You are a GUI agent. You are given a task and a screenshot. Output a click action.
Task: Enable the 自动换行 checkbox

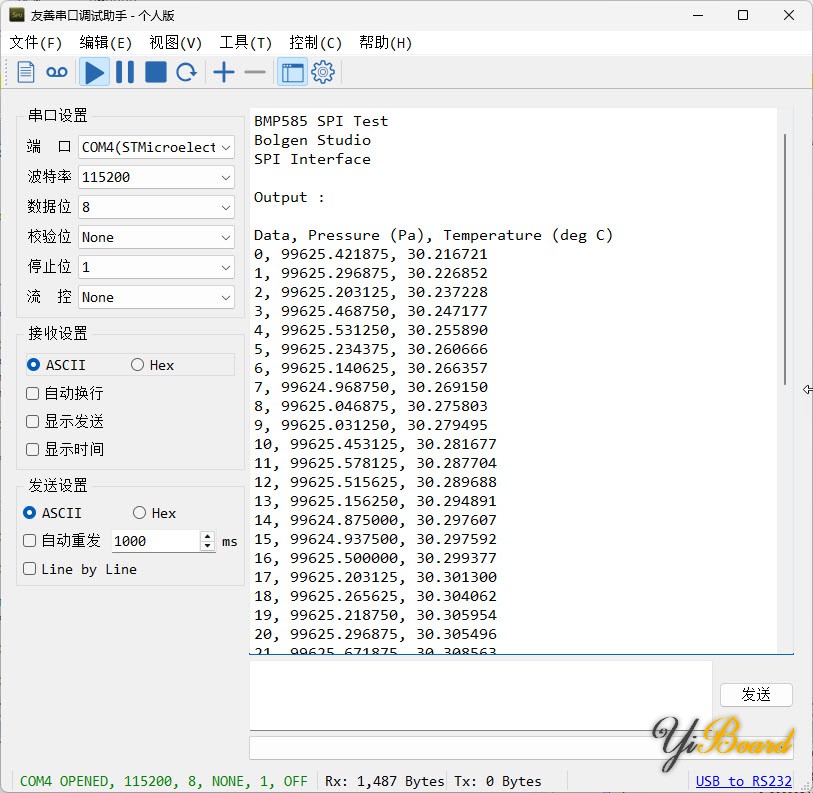pyautogui.click(x=33, y=394)
